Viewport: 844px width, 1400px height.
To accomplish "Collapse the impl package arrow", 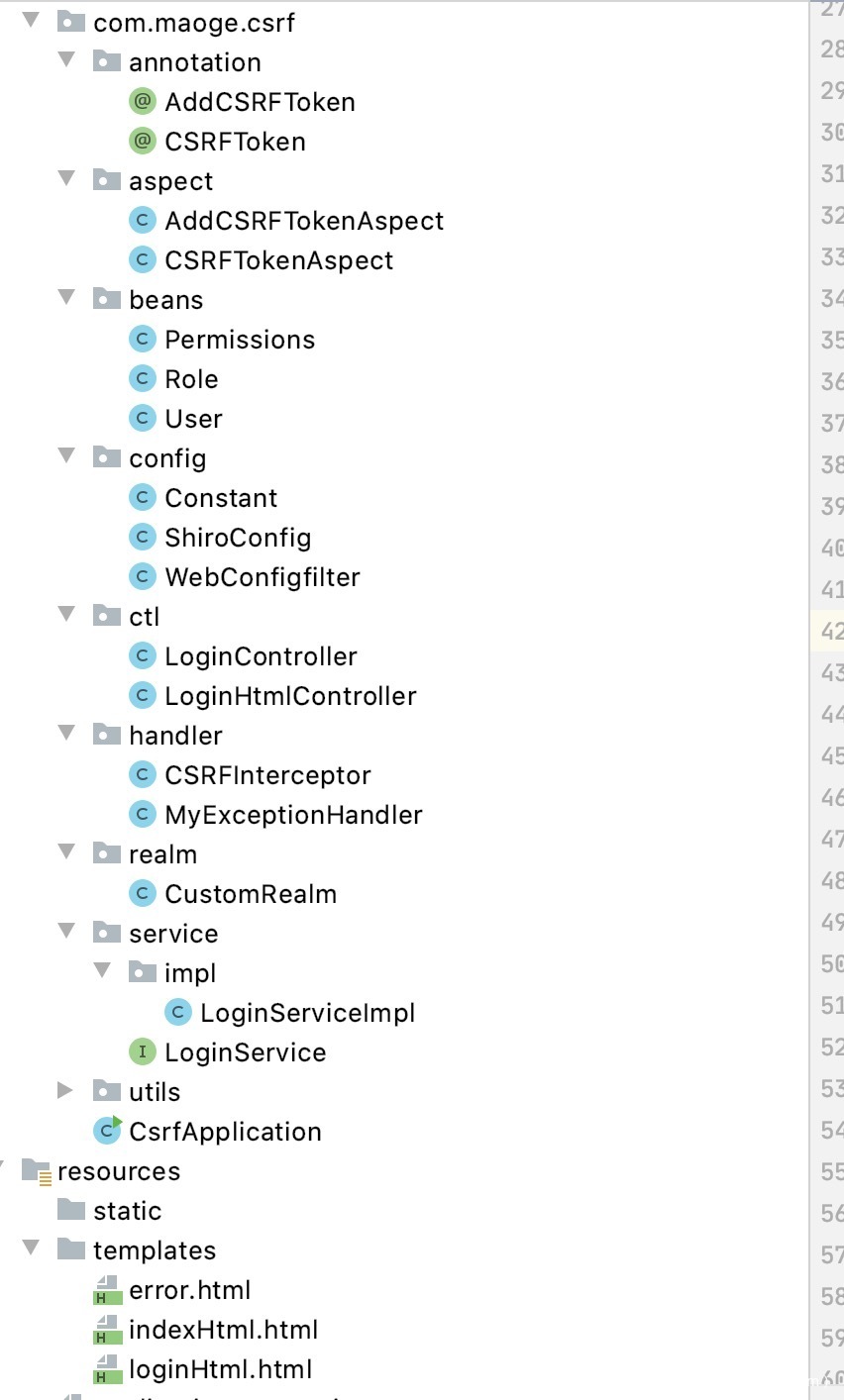I will [102, 971].
